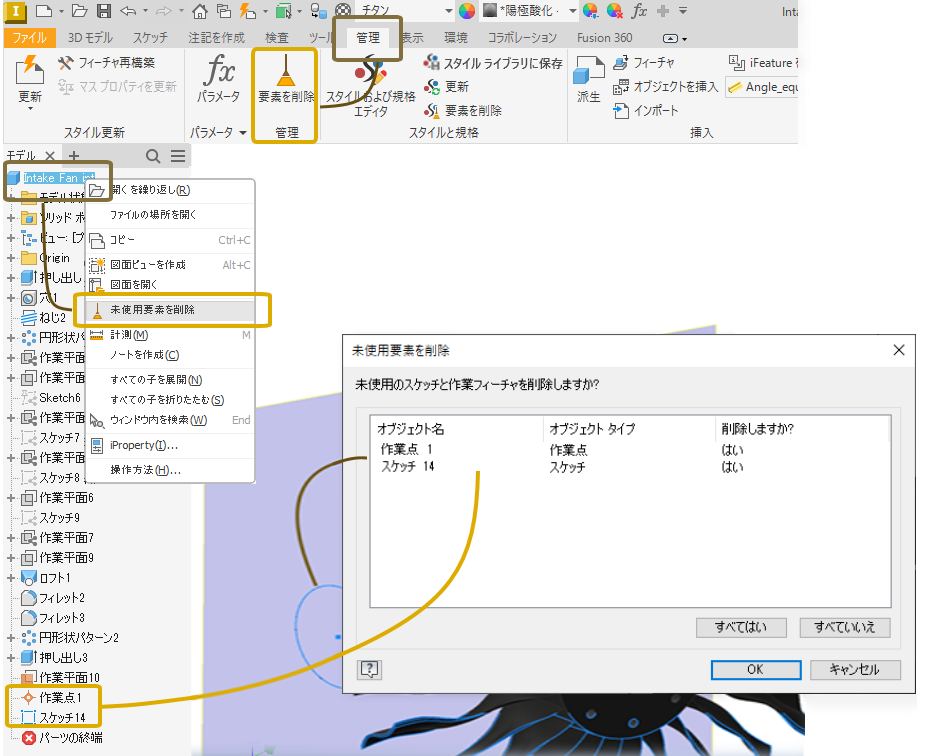
Task: Open the チタン material dropdown
Action: tap(449, 11)
